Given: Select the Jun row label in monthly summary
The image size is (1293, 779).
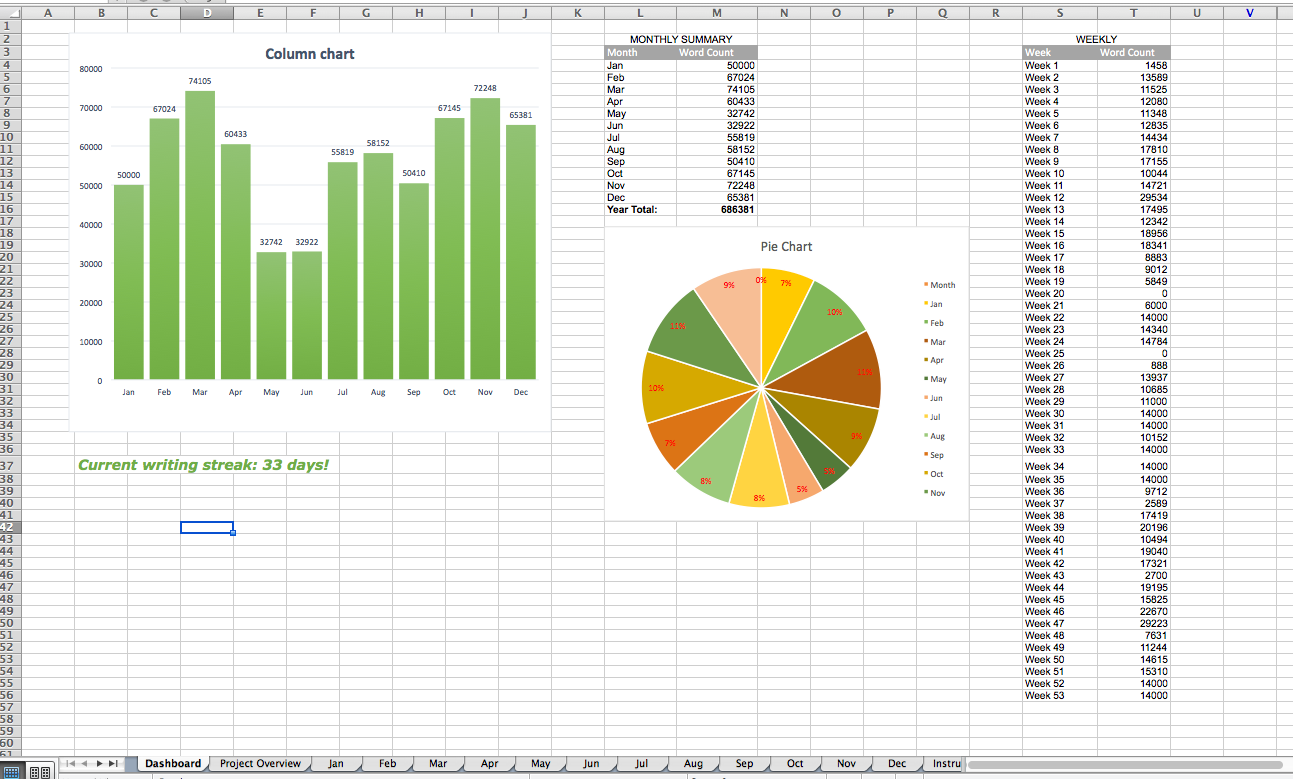Looking at the screenshot, I should point(640,125).
